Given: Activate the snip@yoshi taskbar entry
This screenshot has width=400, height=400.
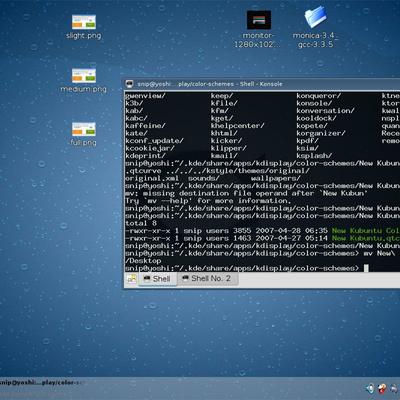Looking at the screenshot, I should [40, 382].
